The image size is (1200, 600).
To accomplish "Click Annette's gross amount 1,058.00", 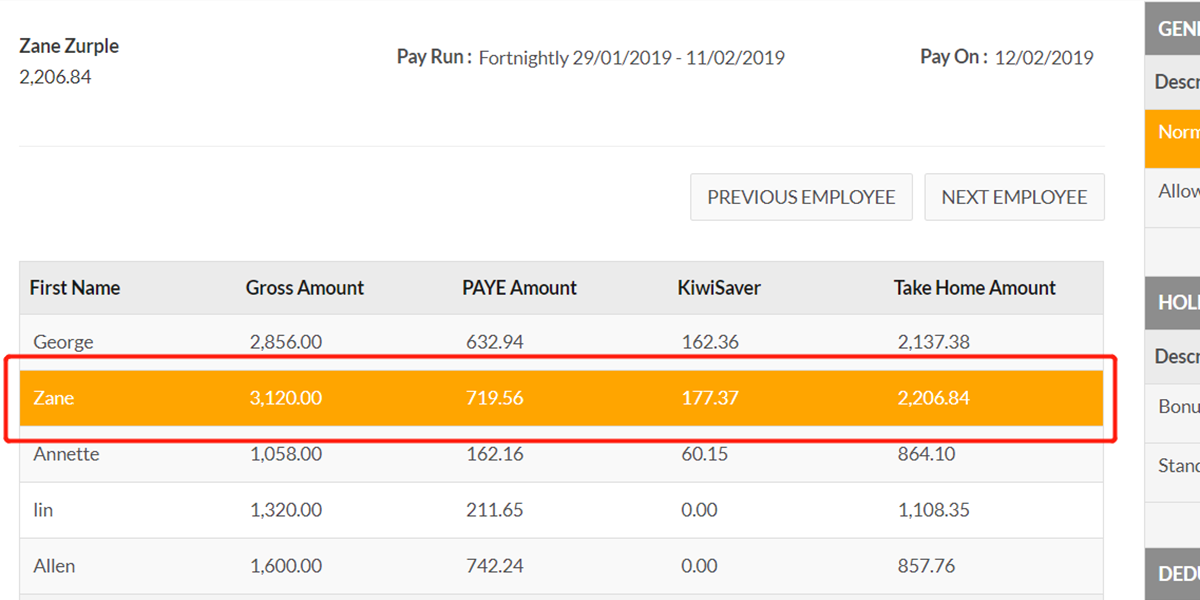I will tap(286, 454).
